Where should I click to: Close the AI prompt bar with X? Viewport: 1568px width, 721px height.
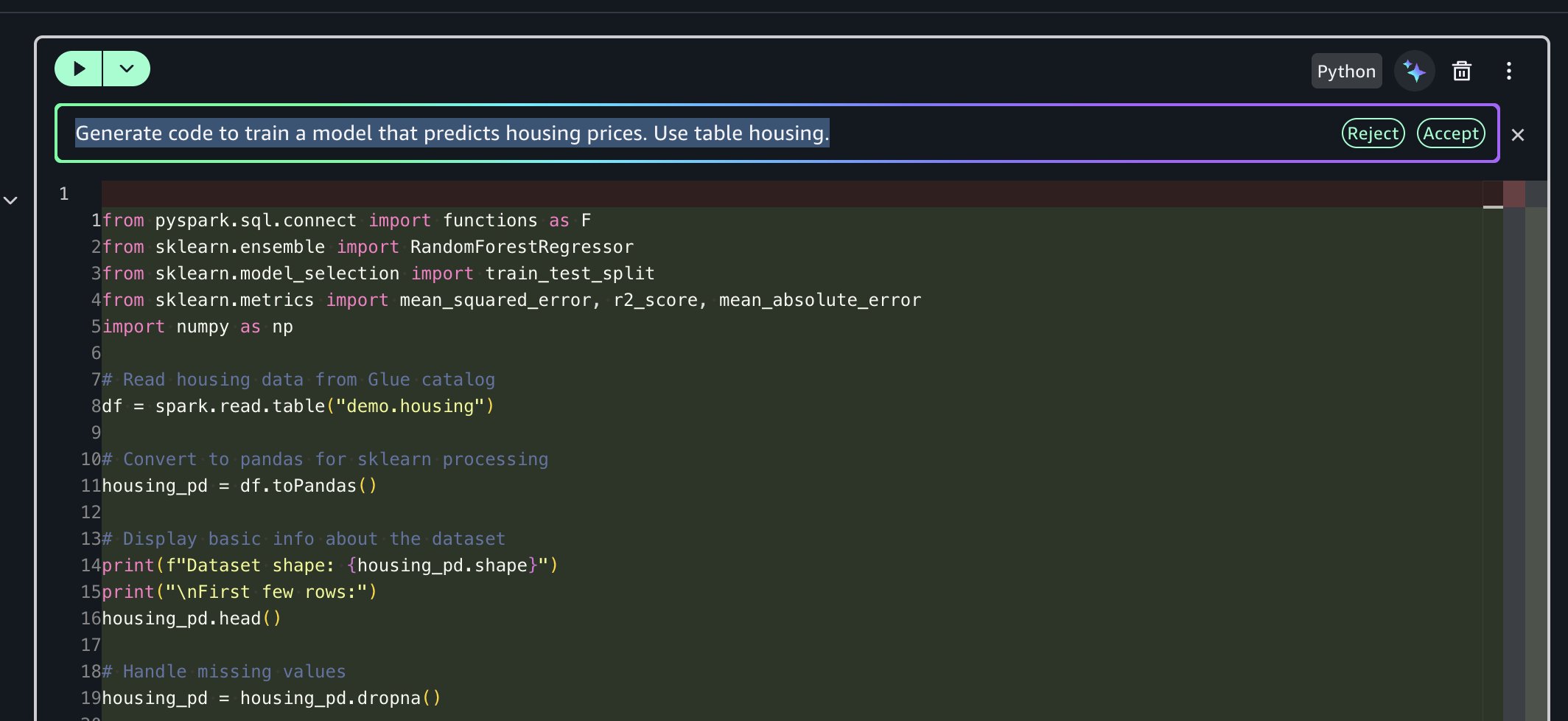click(1517, 135)
